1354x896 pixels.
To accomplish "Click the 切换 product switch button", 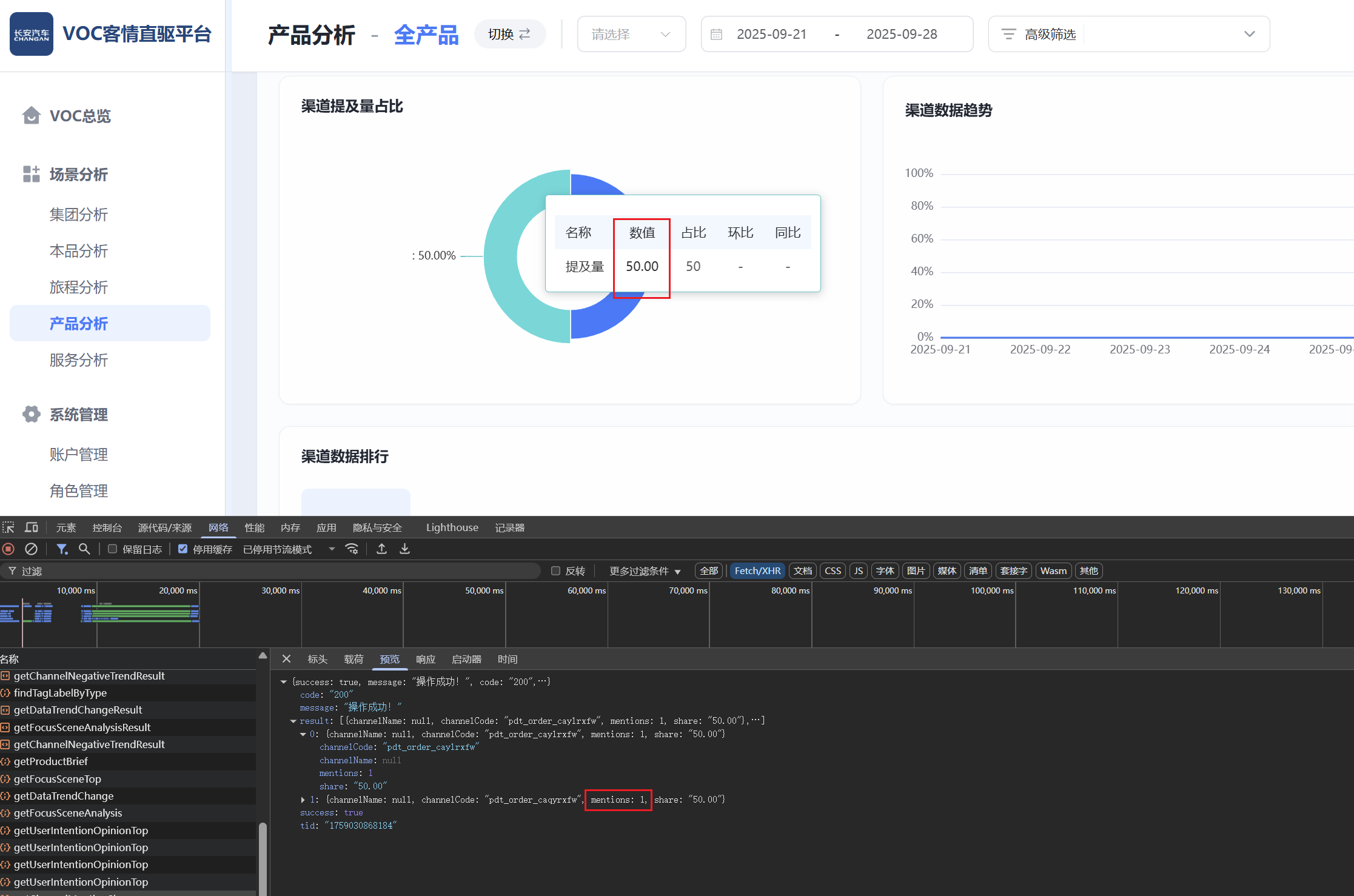I will pos(509,35).
